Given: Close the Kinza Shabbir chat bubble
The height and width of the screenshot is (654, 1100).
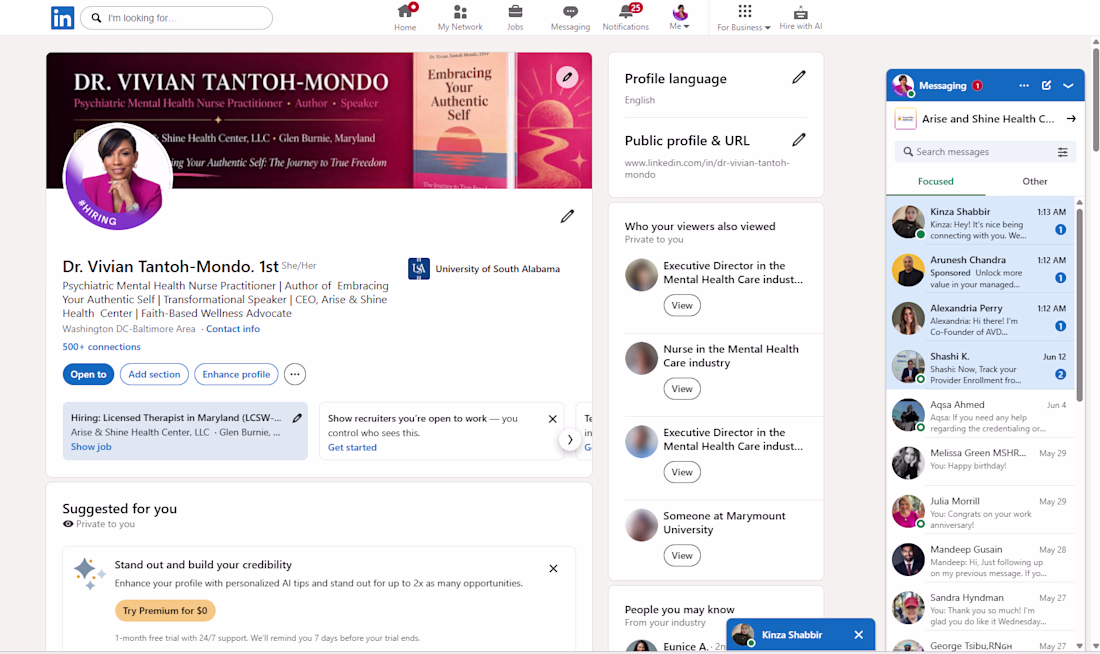Looking at the screenshot, I should point(859,634).
